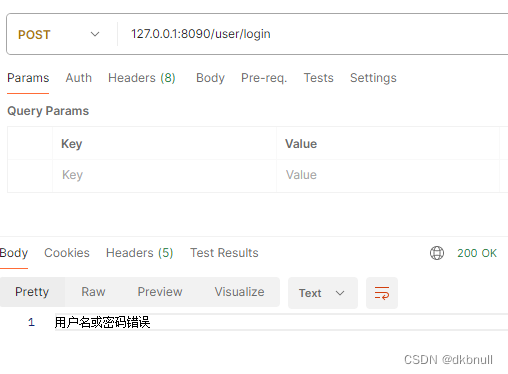
Task: Toggle the wrap lines icon
Action: click(x=382, y=293)
